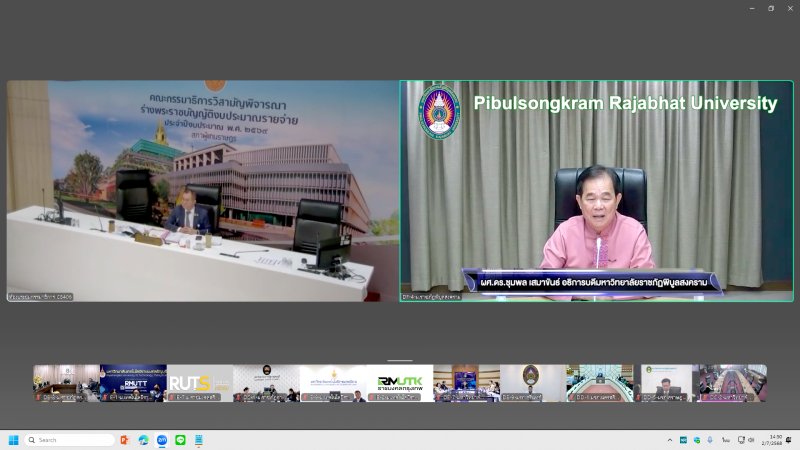
Task: Show hidden system tray icons
Action: coord(670,440)
